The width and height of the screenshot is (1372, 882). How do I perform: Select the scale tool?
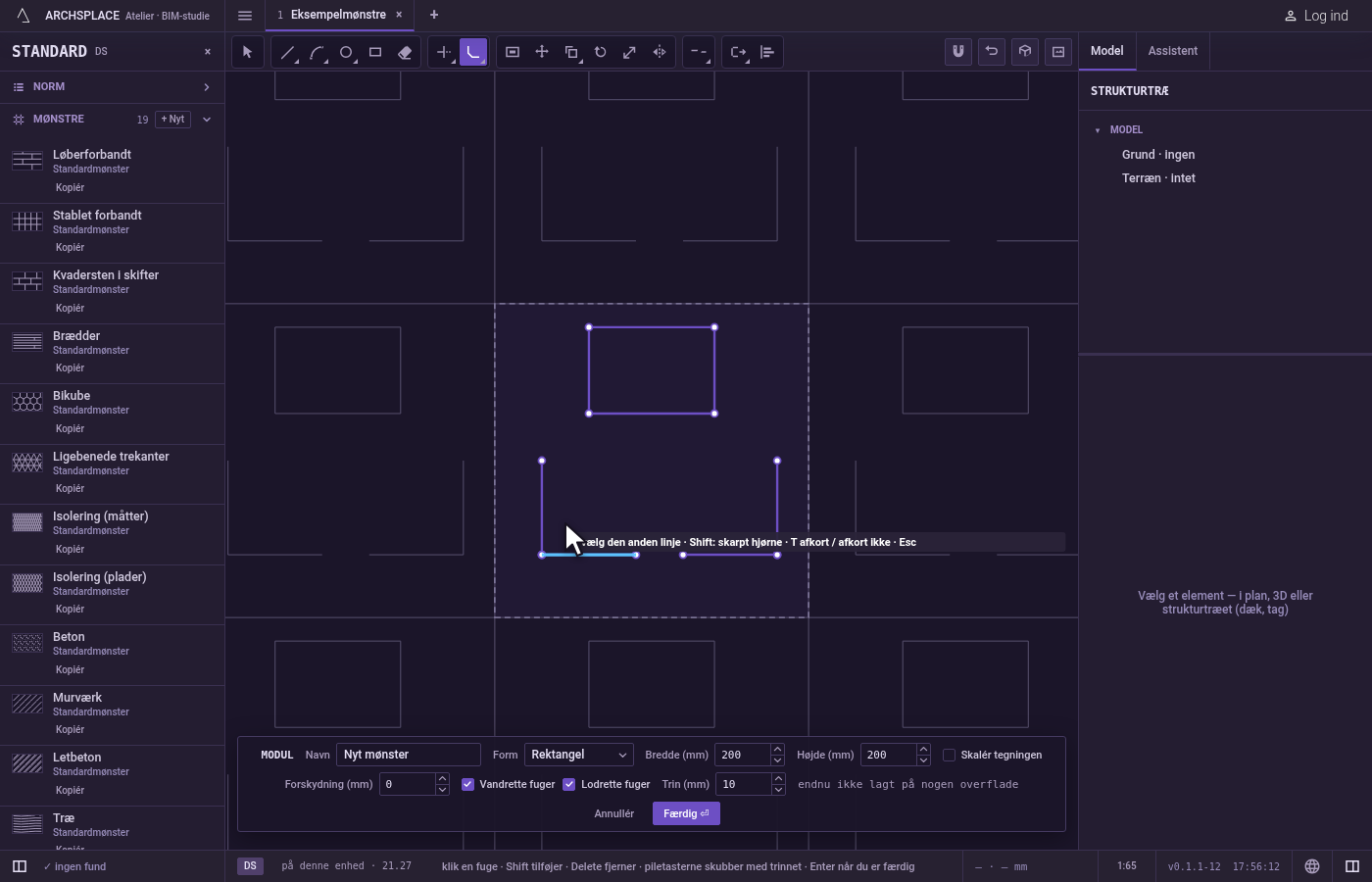[630, 52]
